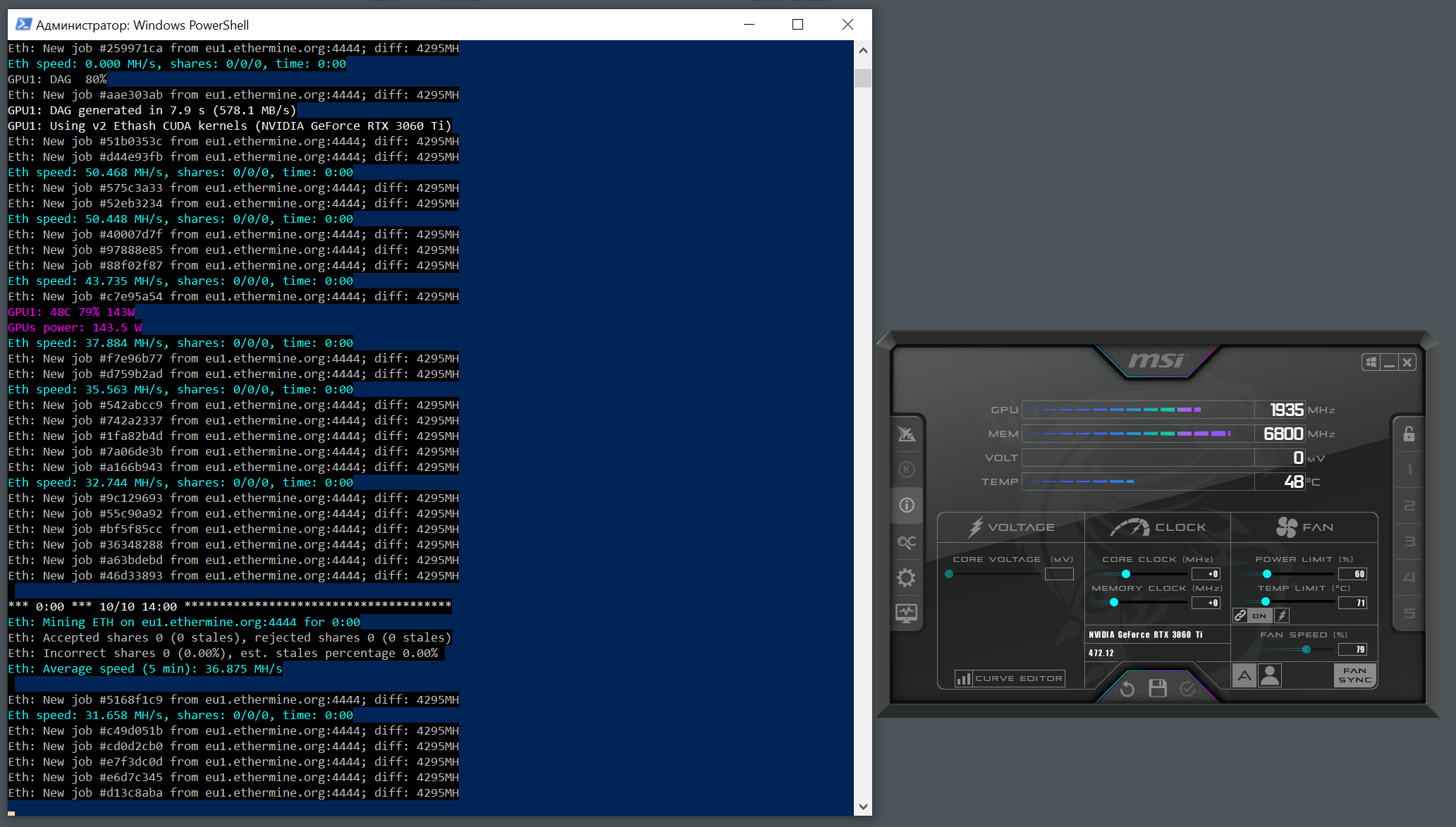Toggle Apply at Windows startup icon

point(1371,362)
